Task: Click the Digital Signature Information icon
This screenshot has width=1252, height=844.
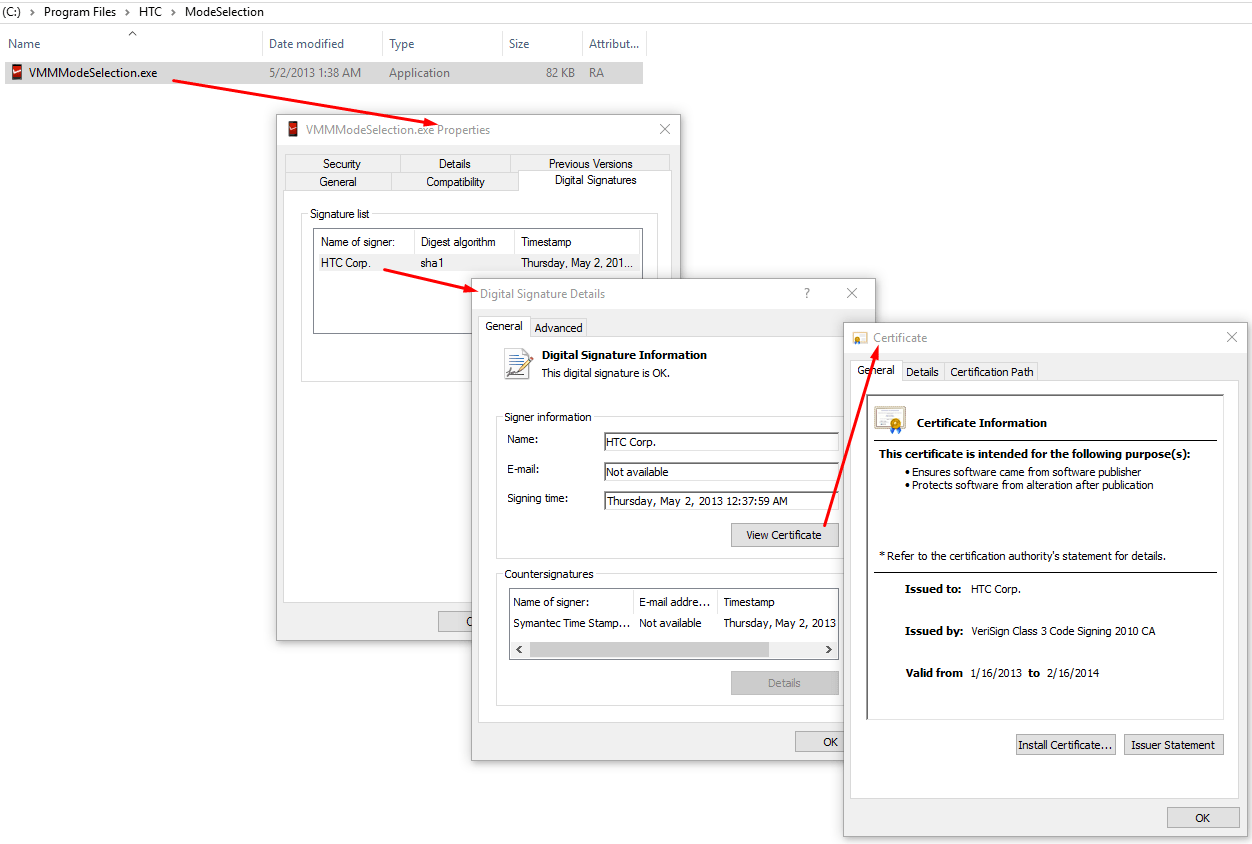Action: 518,364
